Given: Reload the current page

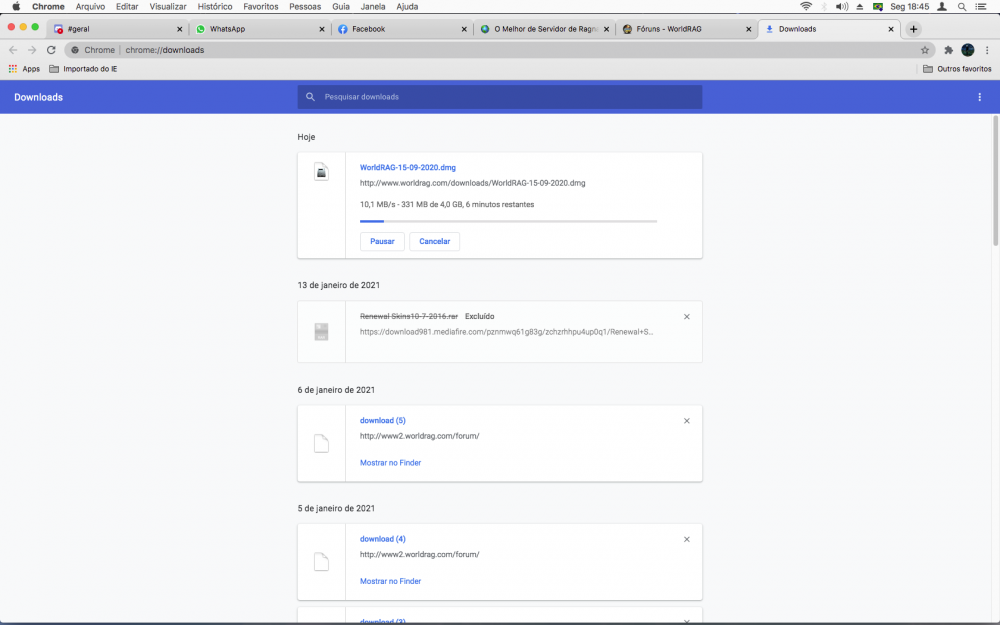Looking at the screenshot, I should [x=51, y=50].
